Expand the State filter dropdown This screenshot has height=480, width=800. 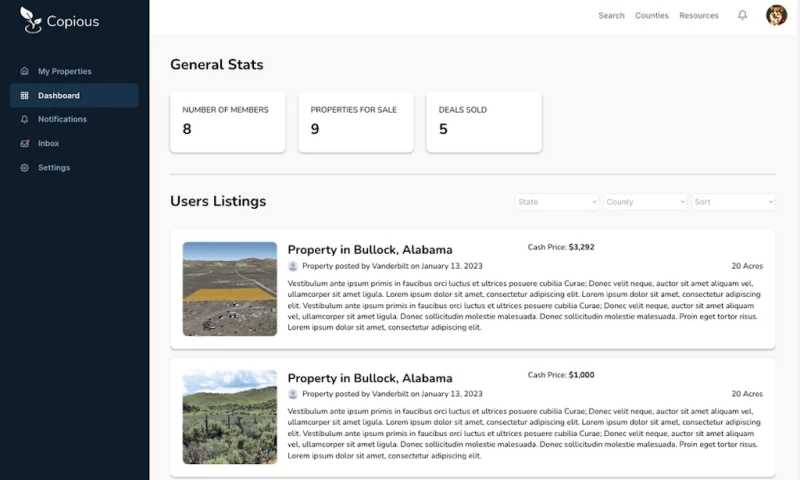pyautogui.click(x=557, y=202)
